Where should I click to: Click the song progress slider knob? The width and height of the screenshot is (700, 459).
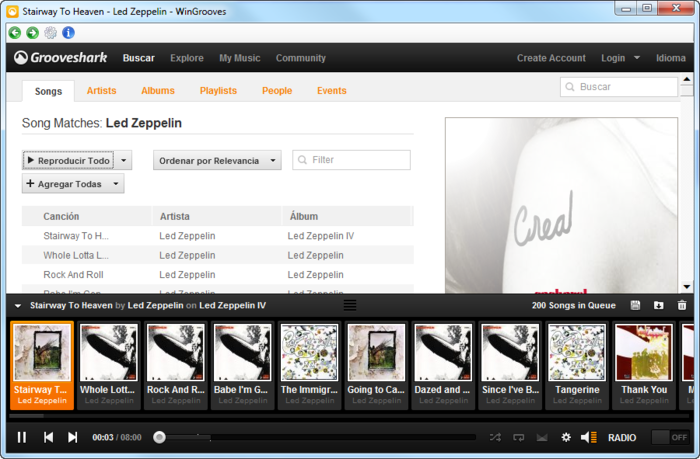point(159,437)
